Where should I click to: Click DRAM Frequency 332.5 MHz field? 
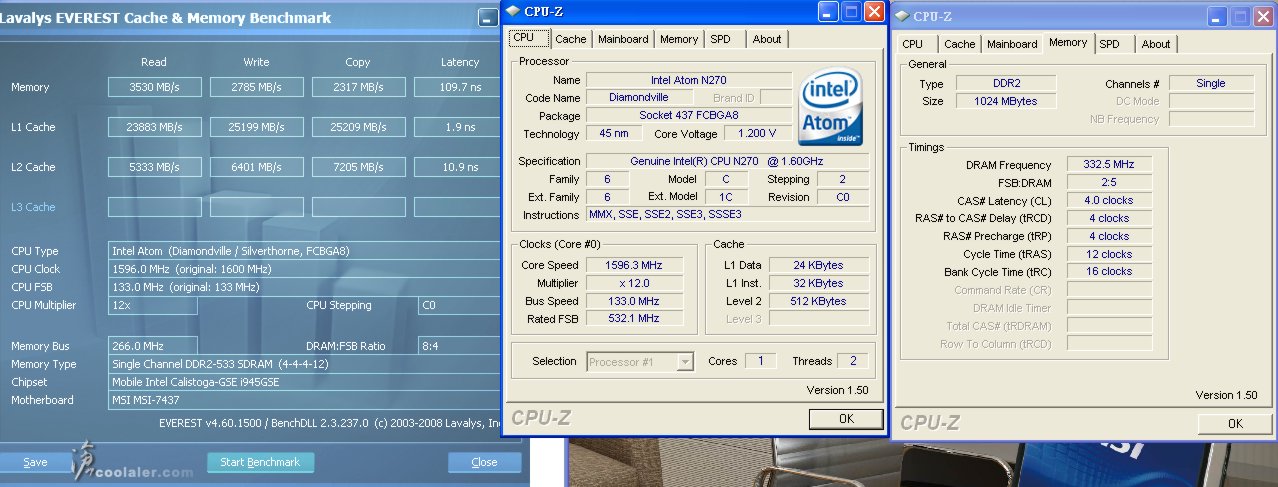1110,165
